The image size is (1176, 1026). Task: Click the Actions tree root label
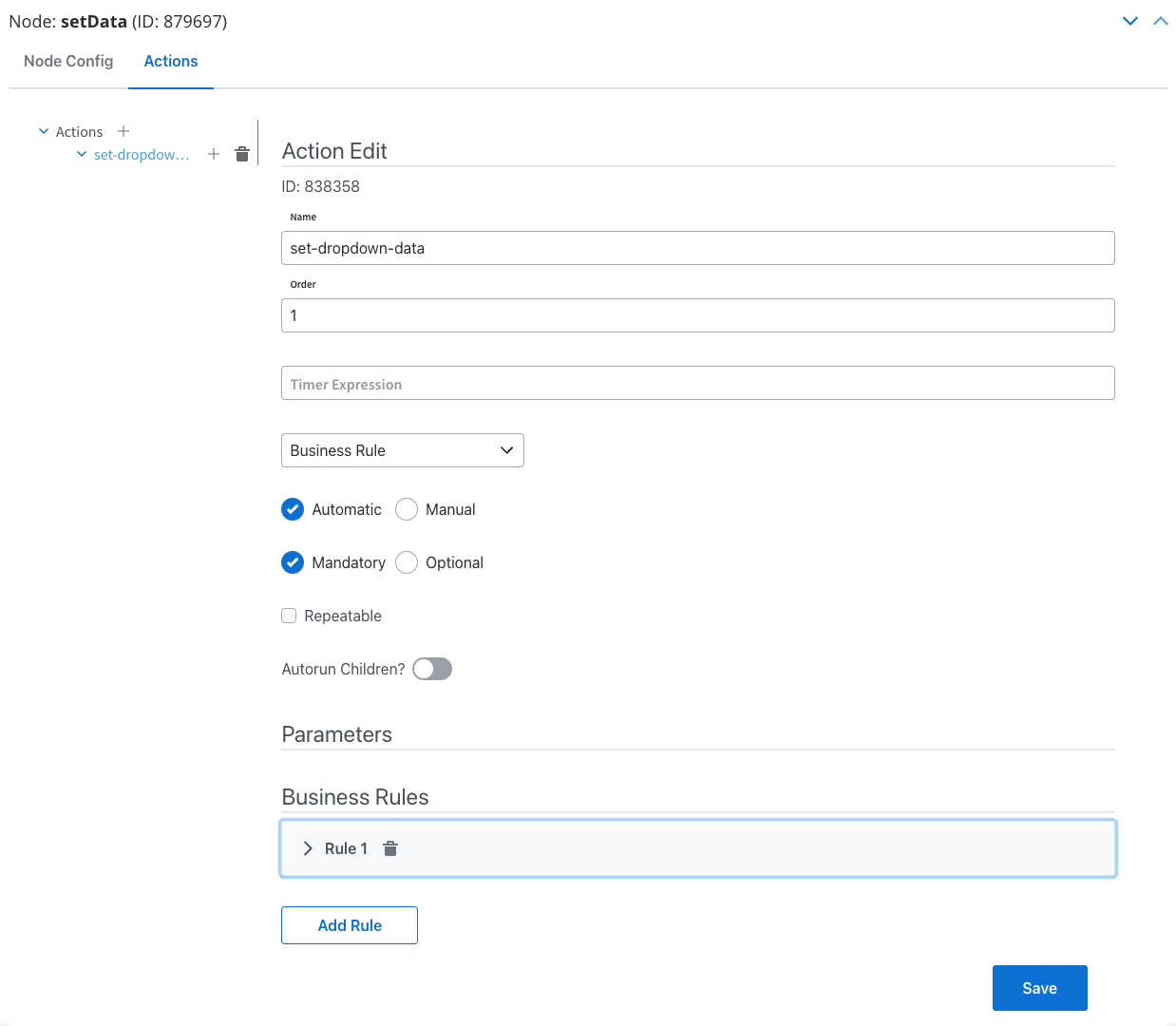coord(79,131)
